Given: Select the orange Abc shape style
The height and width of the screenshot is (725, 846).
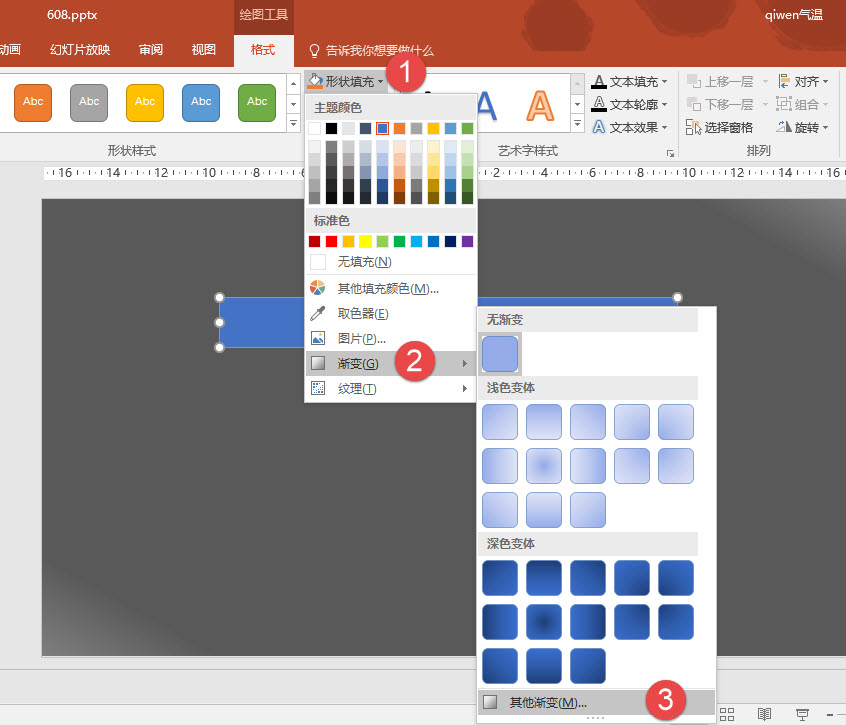Looking at the screenshot, I should tap(33, 102).
